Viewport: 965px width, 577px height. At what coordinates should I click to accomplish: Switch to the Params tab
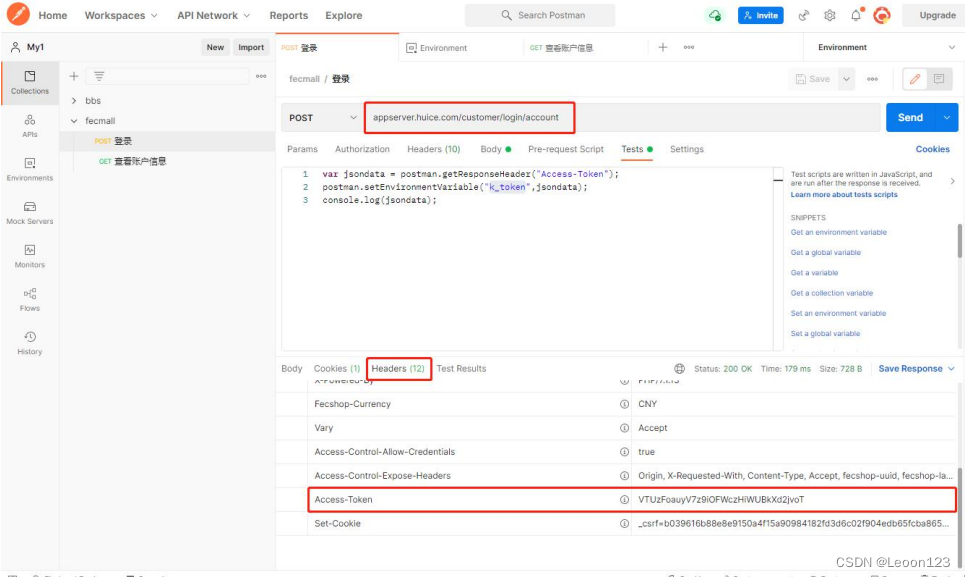coord(302,149)
